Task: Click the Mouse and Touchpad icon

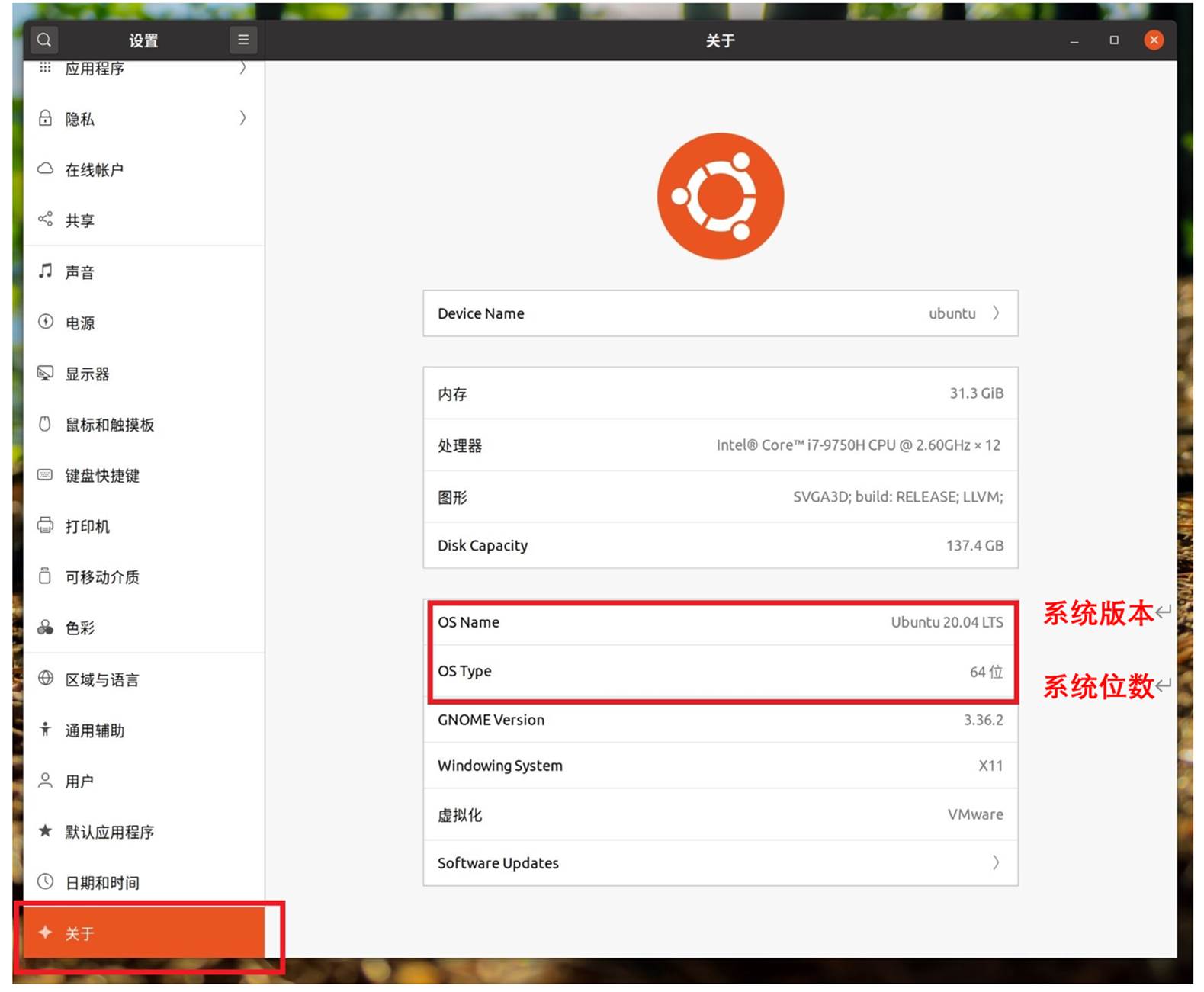Action: pos(45,424)
